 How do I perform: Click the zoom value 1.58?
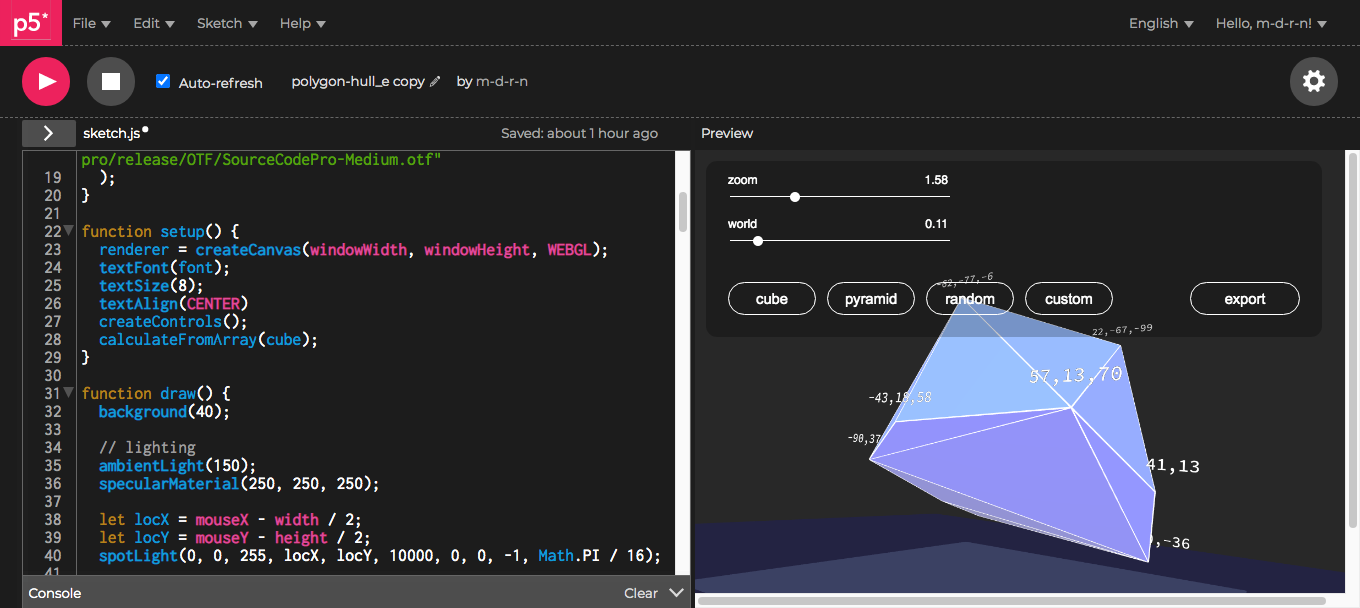936,180
